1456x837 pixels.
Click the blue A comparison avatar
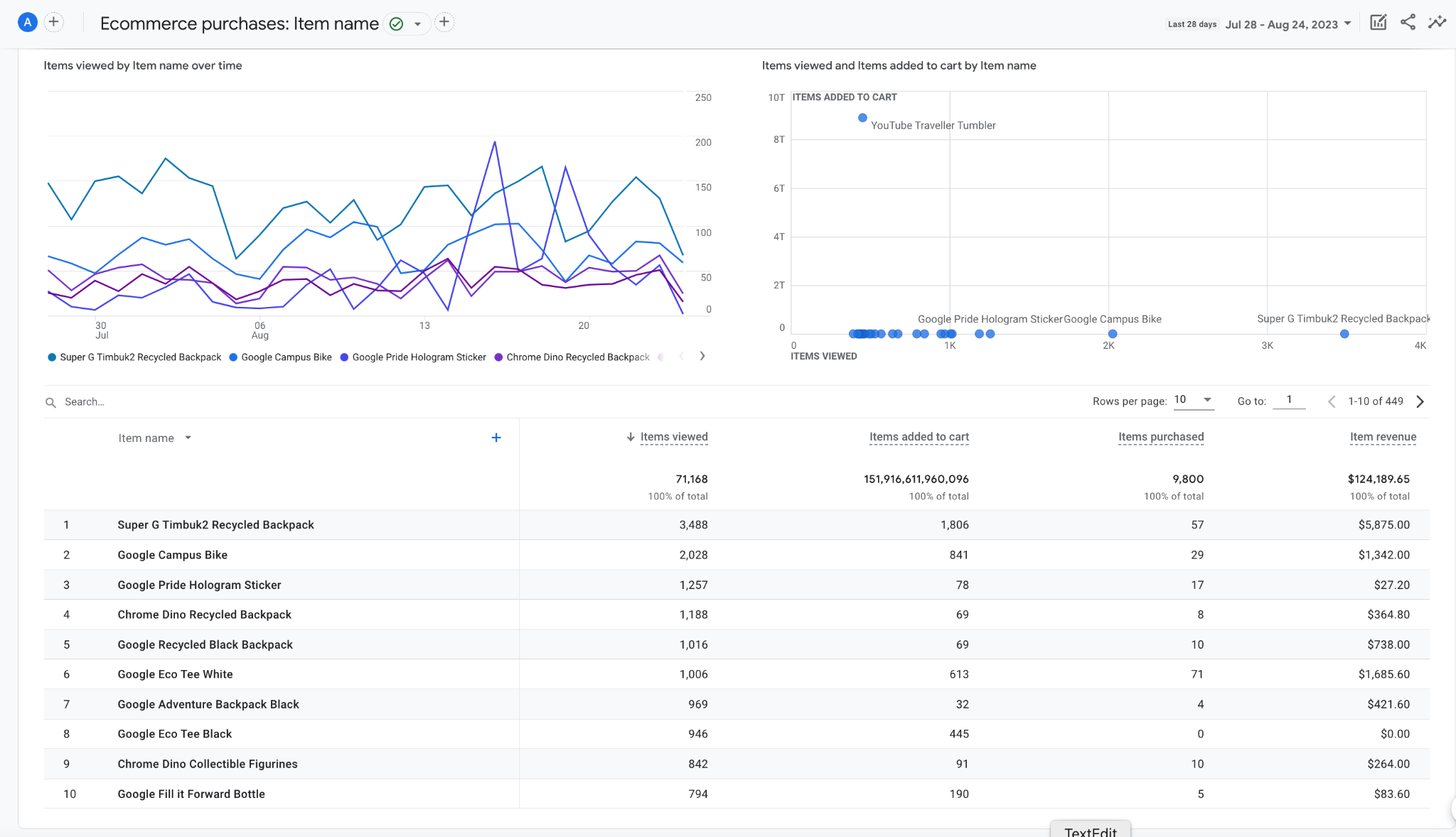point(27,23)
